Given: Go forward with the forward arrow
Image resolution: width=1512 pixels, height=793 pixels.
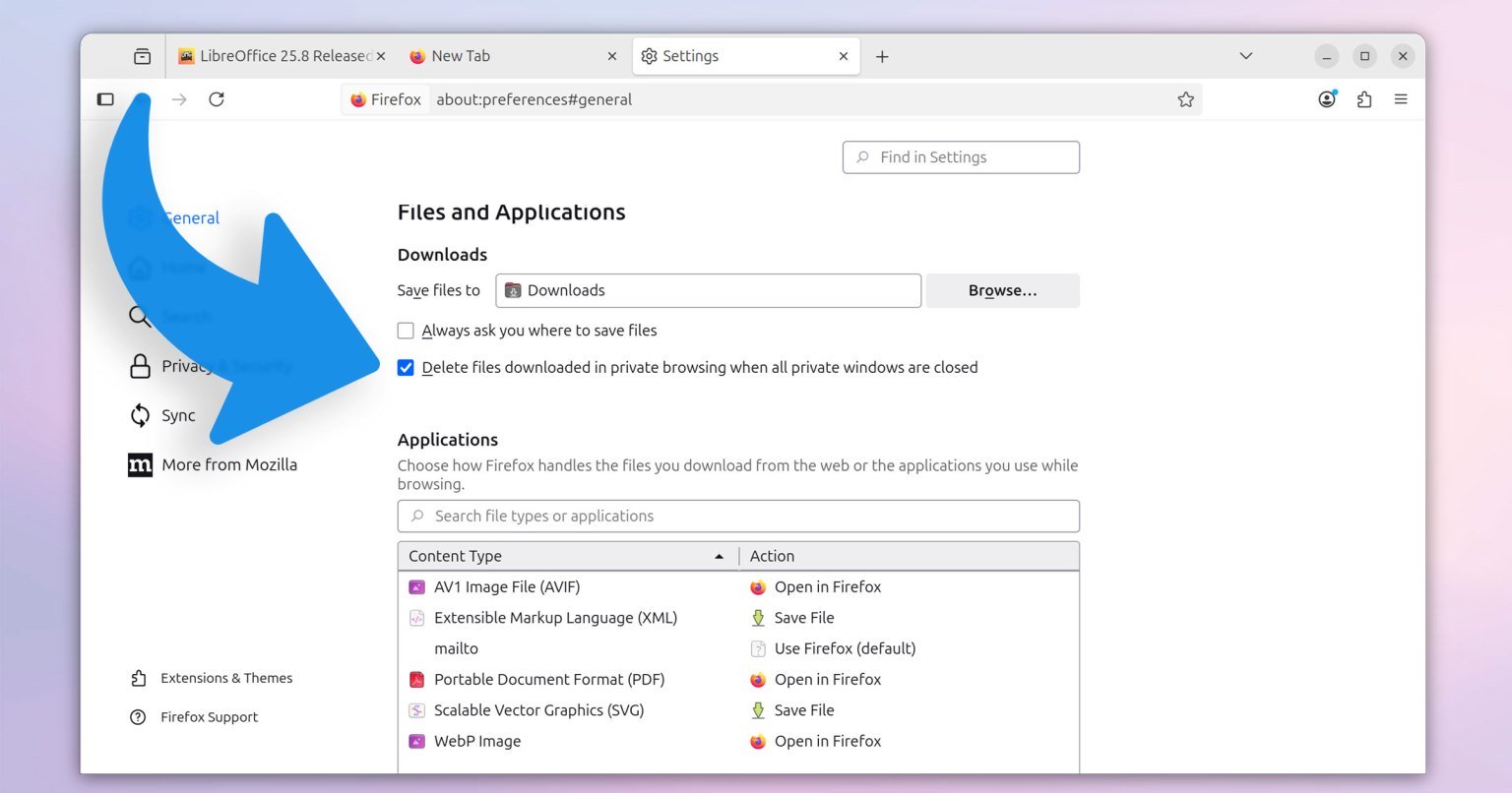Looking at the screenshot, I should (179, 99).
